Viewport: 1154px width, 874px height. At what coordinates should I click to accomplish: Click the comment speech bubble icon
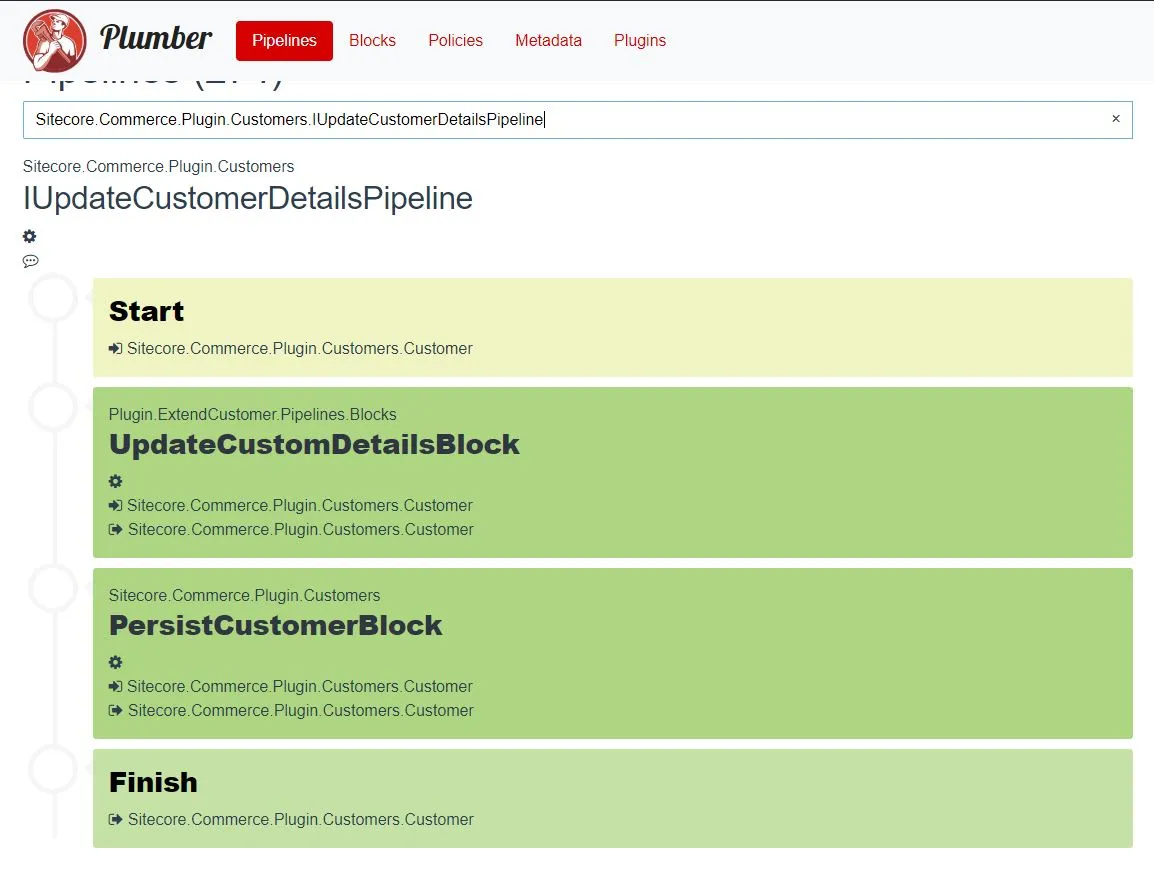[30, 261]
